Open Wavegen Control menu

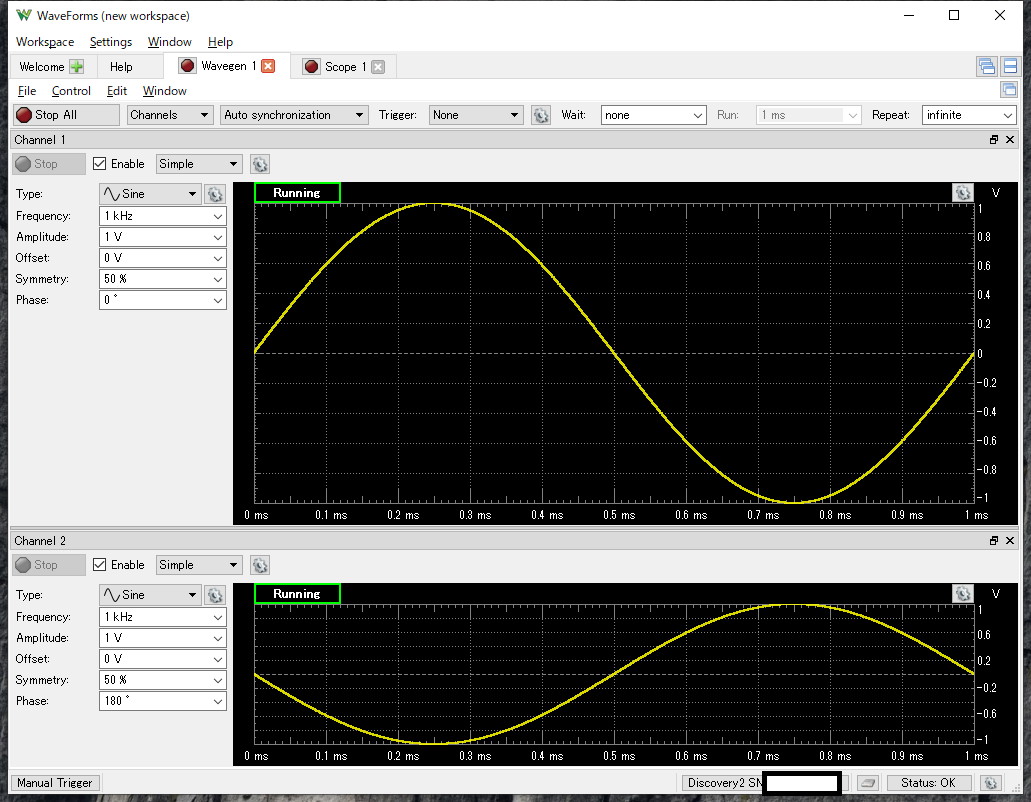[x=71, y=91]
